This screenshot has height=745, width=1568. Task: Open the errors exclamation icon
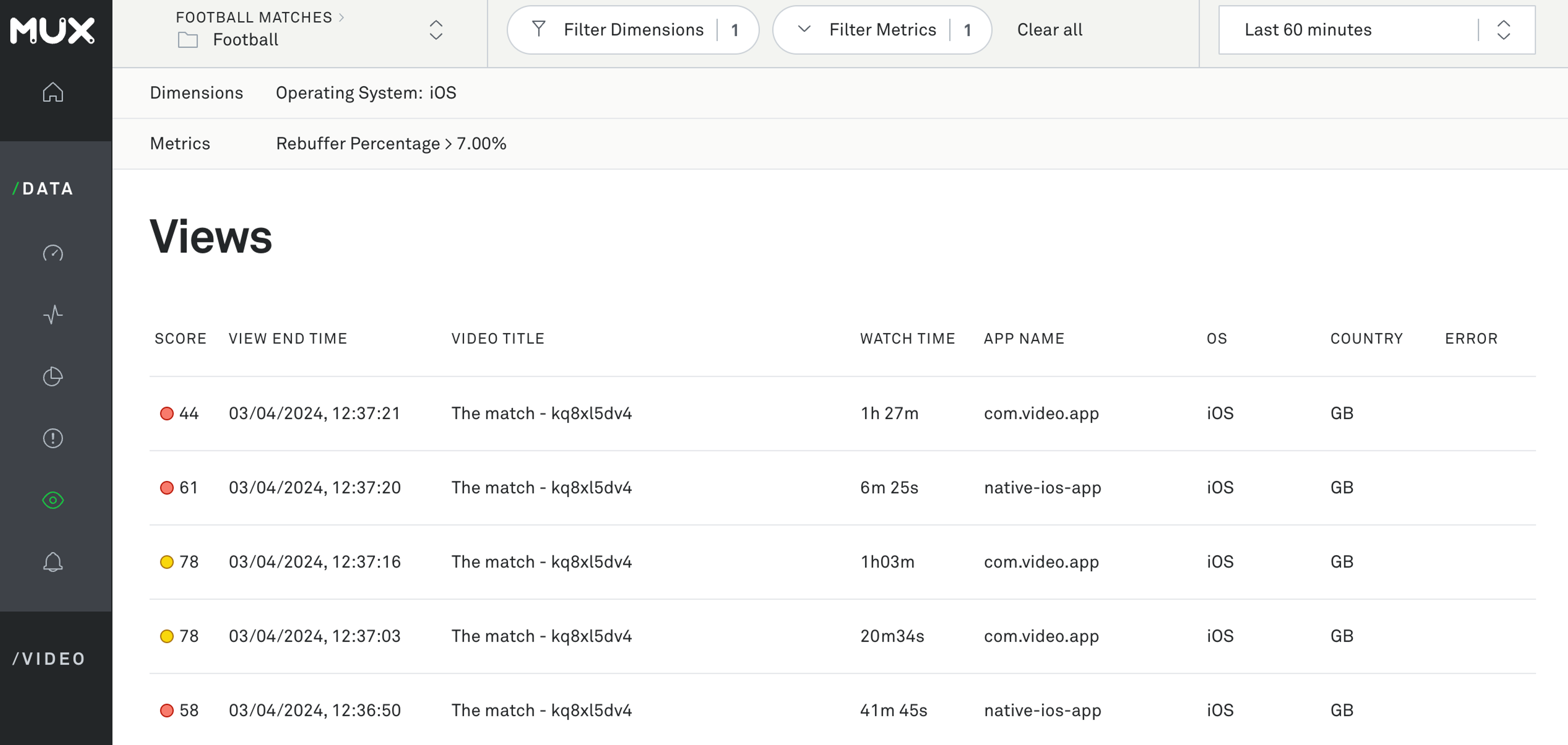53,438
